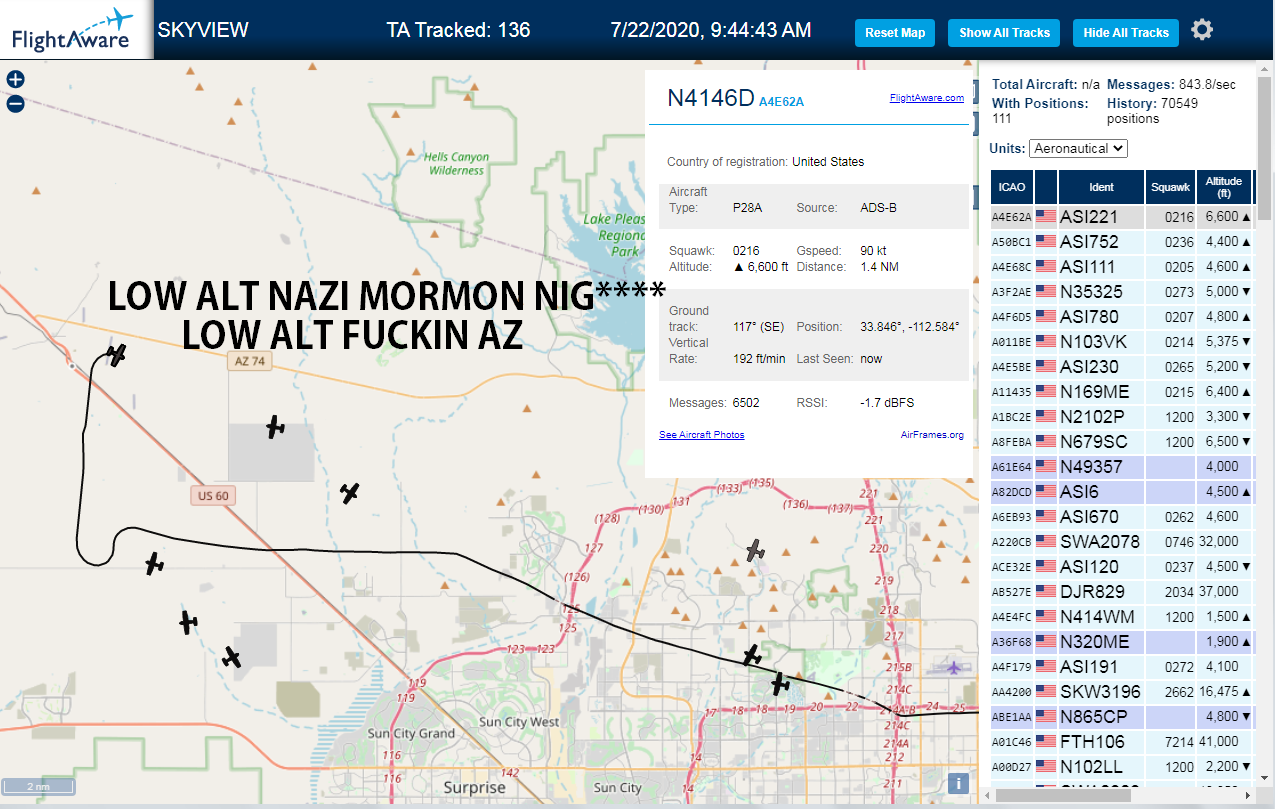Zoom out on the map
Screen dimensions: 1275x809
(x=15, y=103)
